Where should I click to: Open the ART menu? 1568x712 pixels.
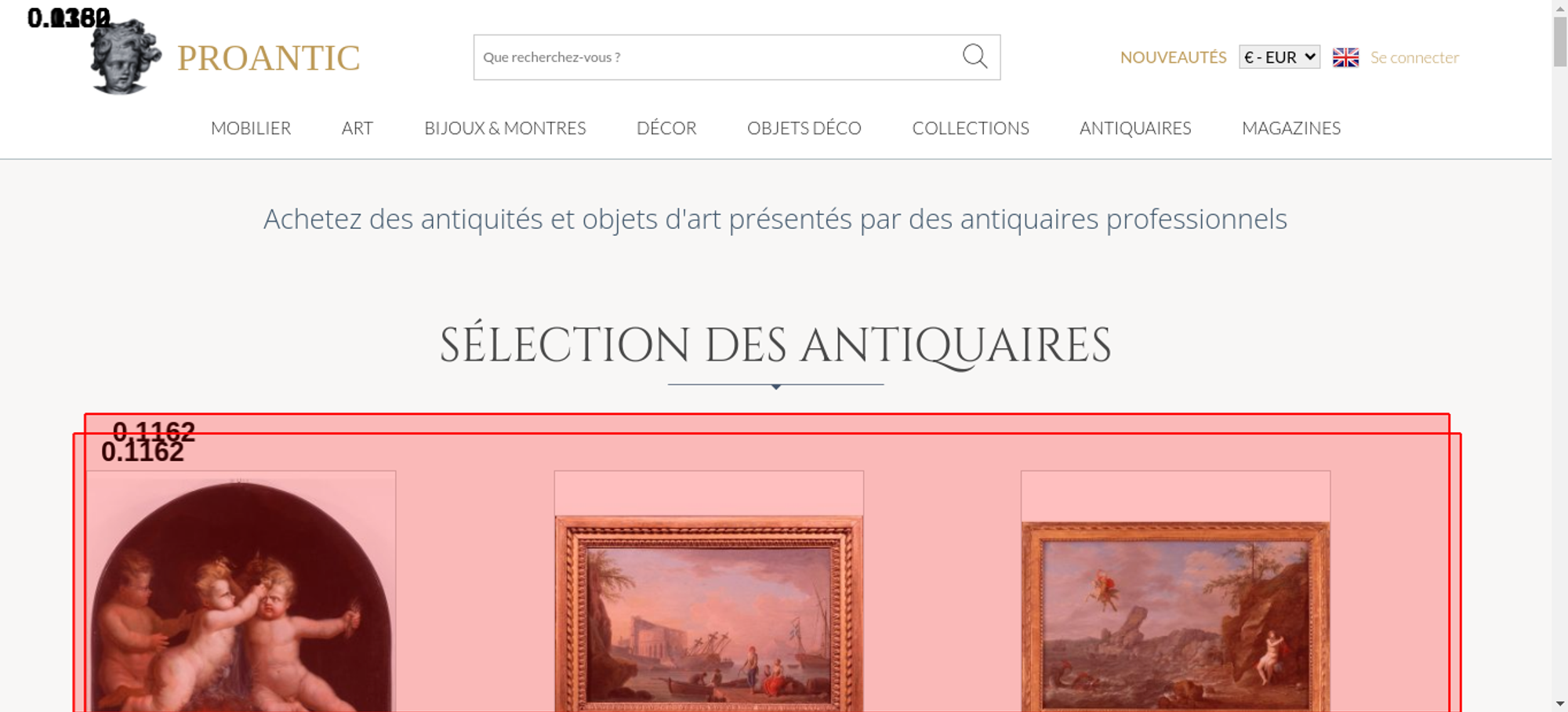[358, 128]
